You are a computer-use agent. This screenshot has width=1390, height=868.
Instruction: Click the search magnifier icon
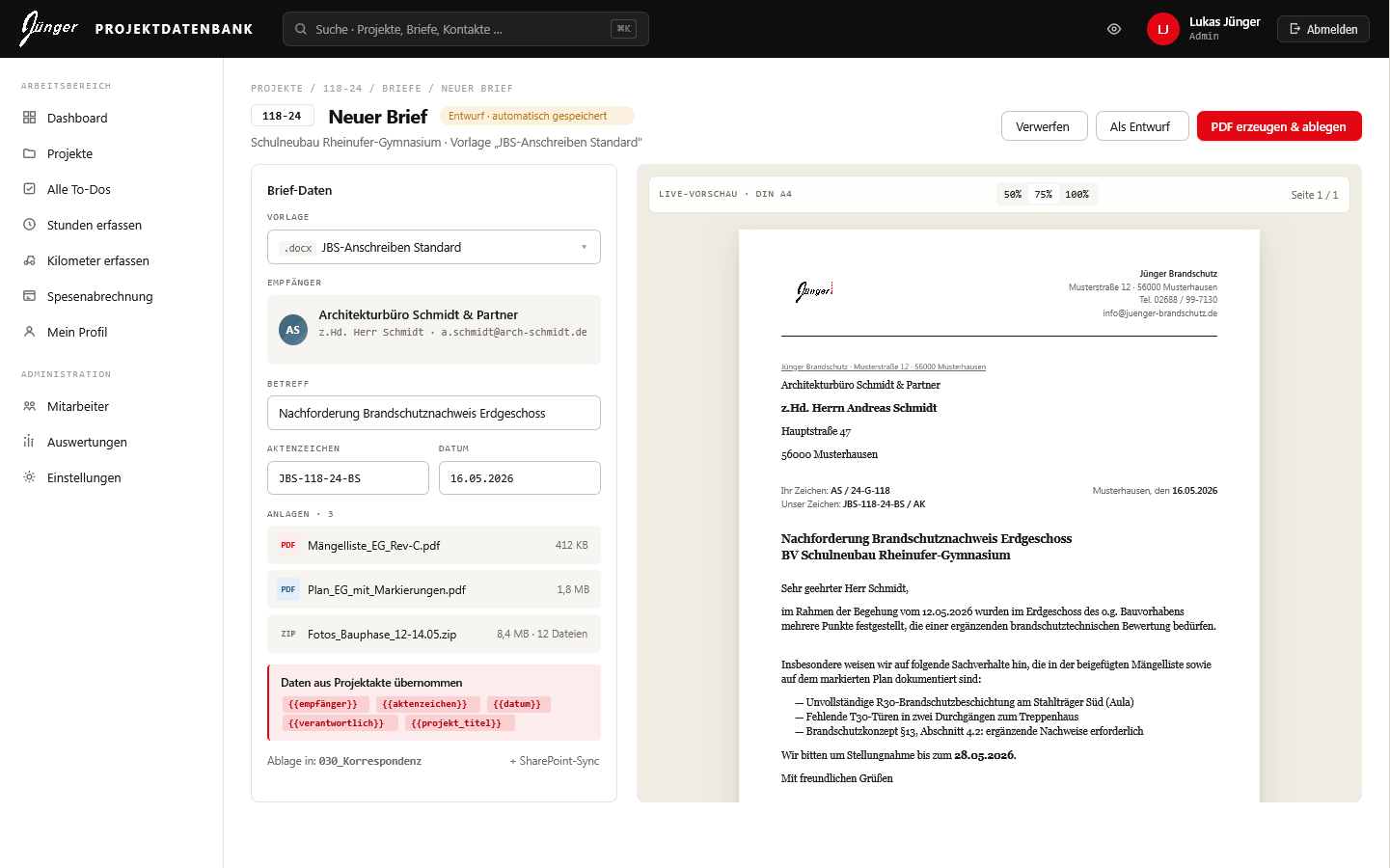tap(301, 29)
